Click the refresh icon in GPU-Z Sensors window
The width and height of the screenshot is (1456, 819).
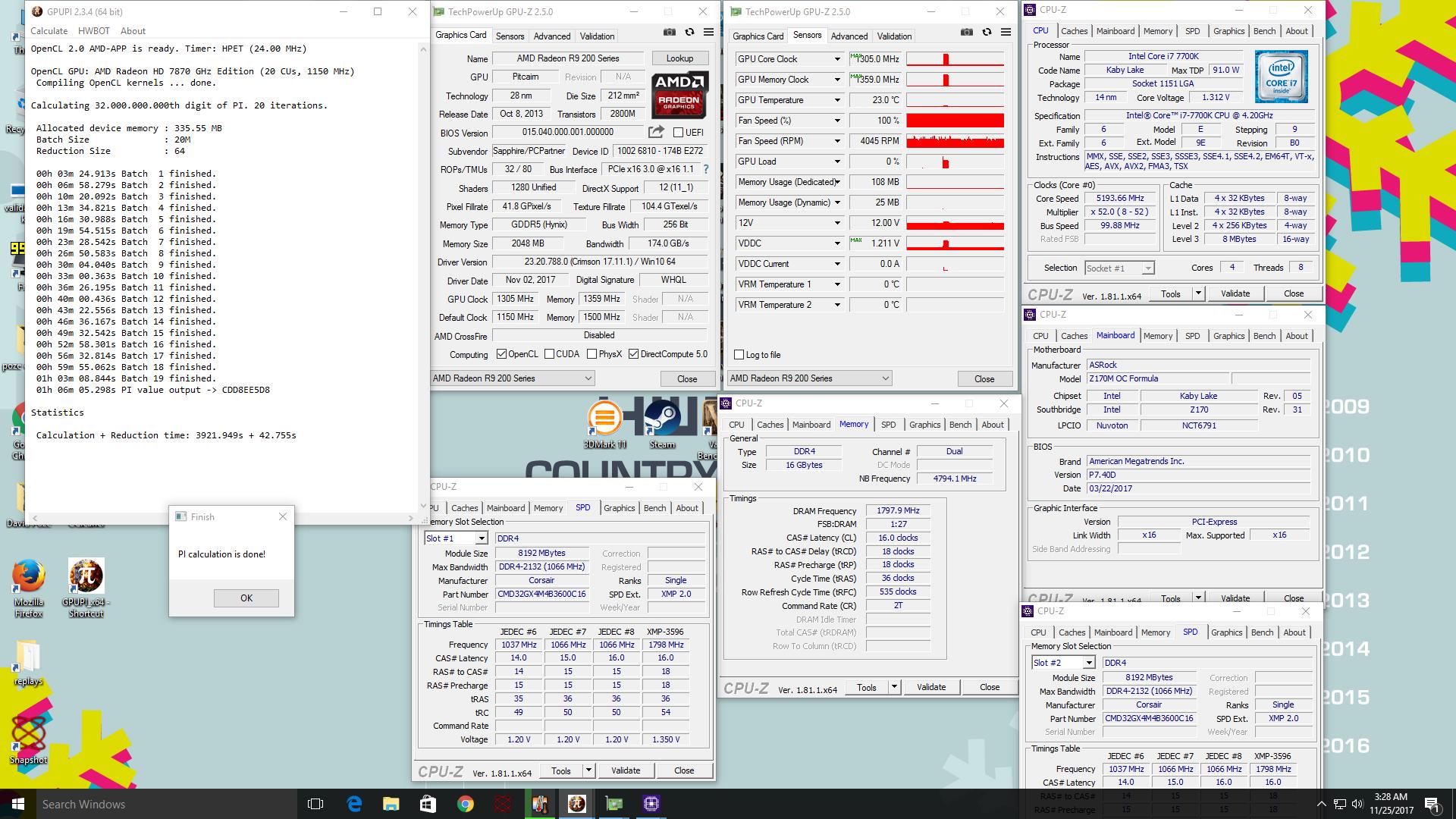point(987,33)
